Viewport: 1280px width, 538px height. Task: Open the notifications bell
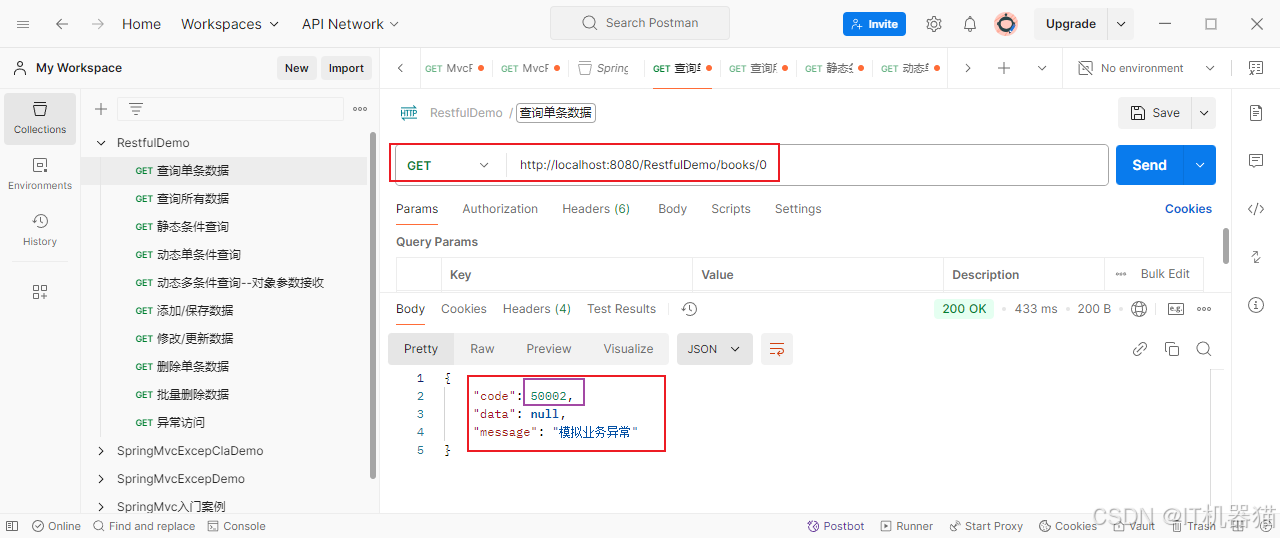970,24
